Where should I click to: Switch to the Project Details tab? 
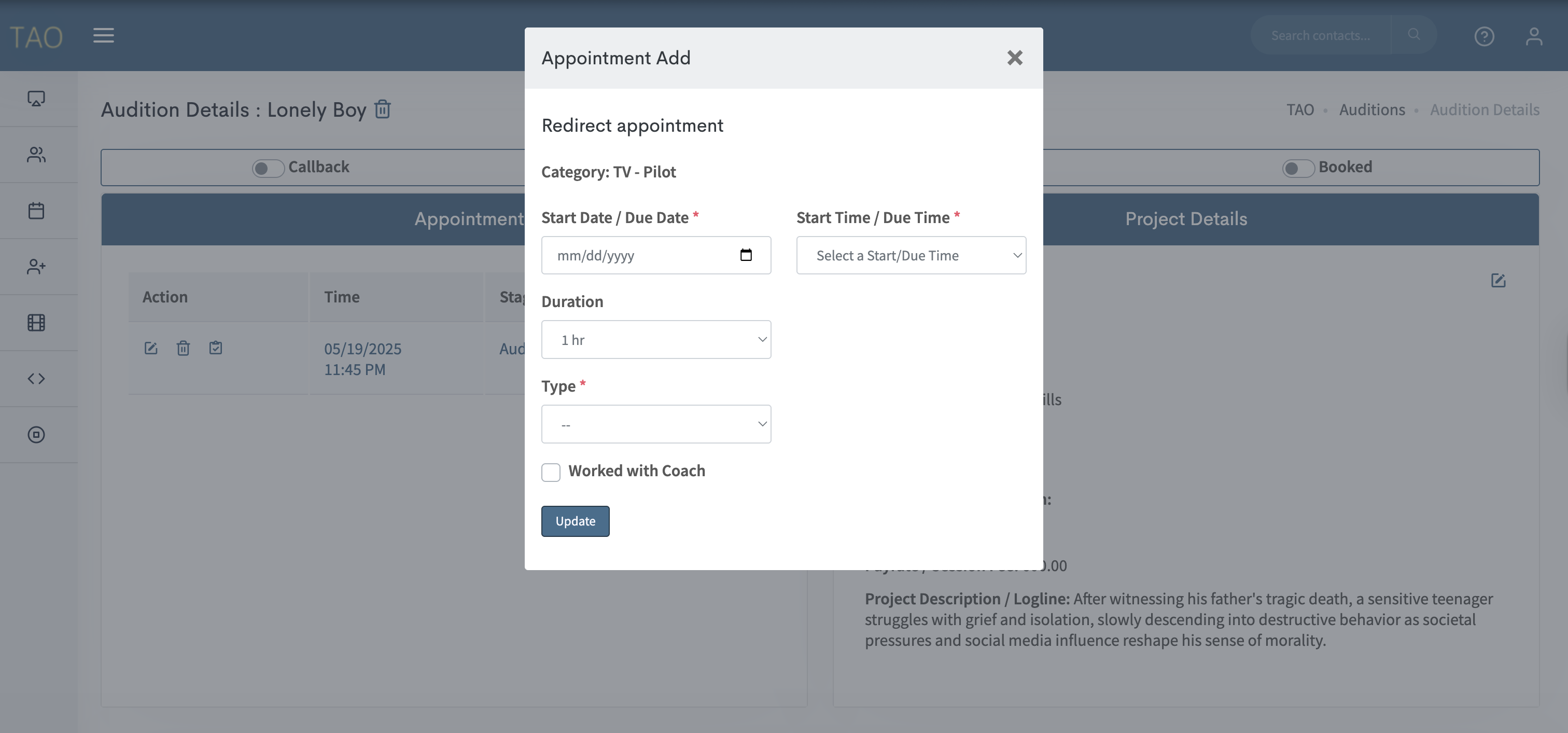[x=1186, y=219]
